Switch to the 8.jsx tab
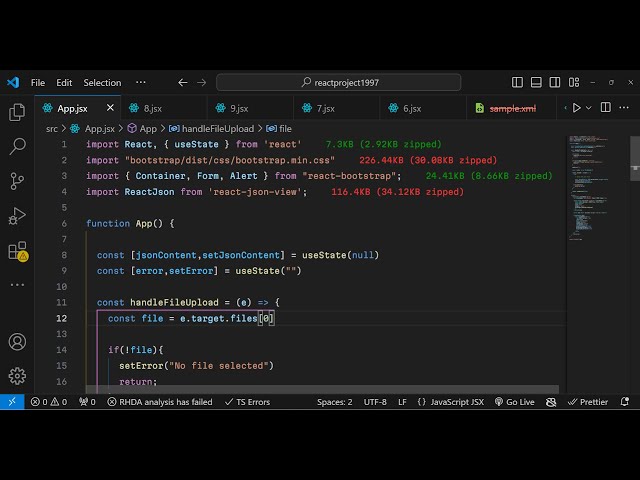The image size is (640, 480). click(152, 108)
